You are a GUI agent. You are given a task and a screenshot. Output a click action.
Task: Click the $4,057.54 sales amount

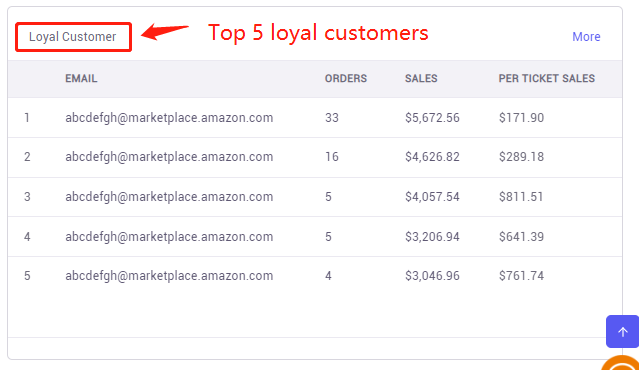[x=432, y=197]
